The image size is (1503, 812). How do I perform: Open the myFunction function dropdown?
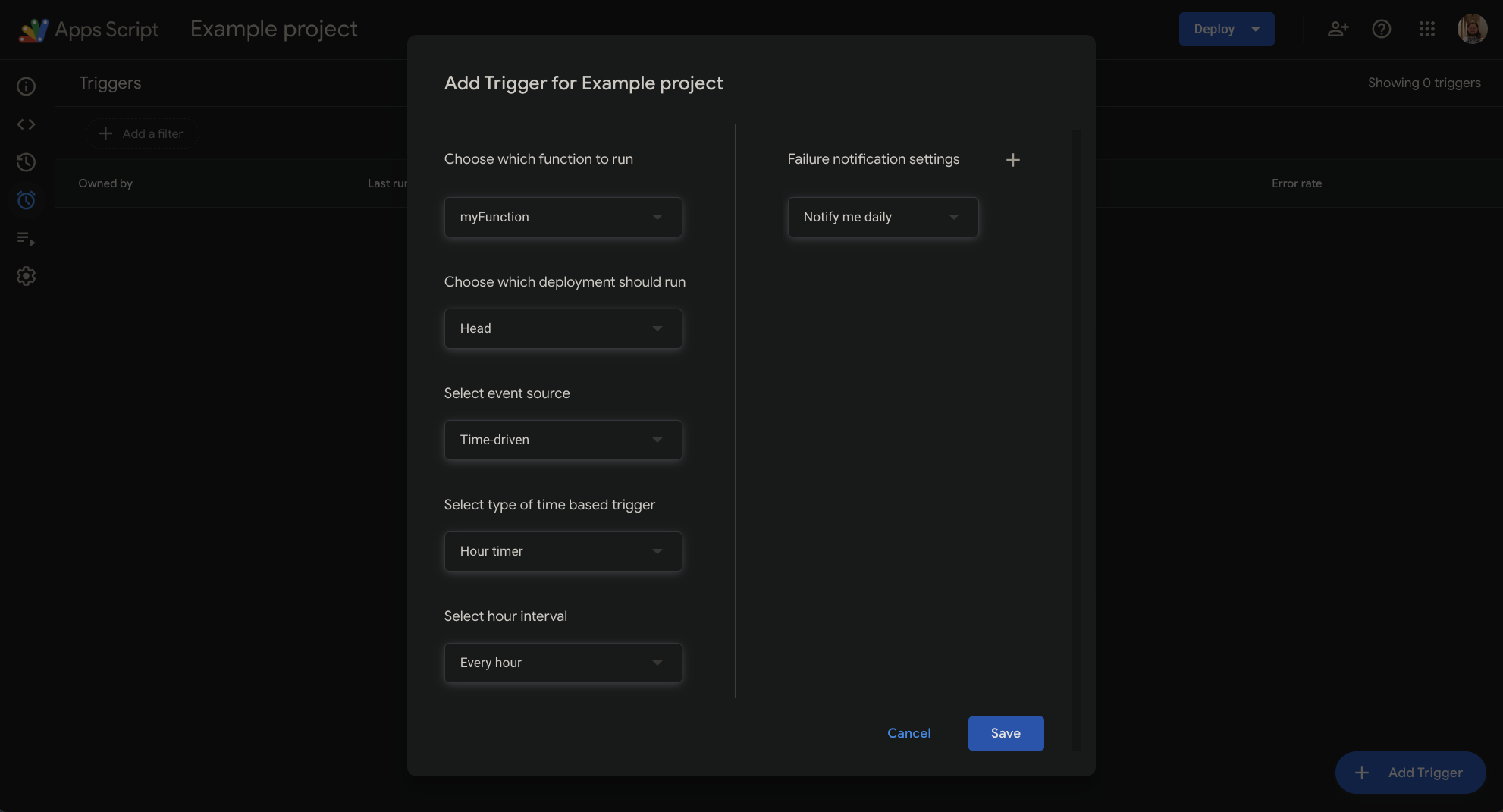(x=563, y=217)
